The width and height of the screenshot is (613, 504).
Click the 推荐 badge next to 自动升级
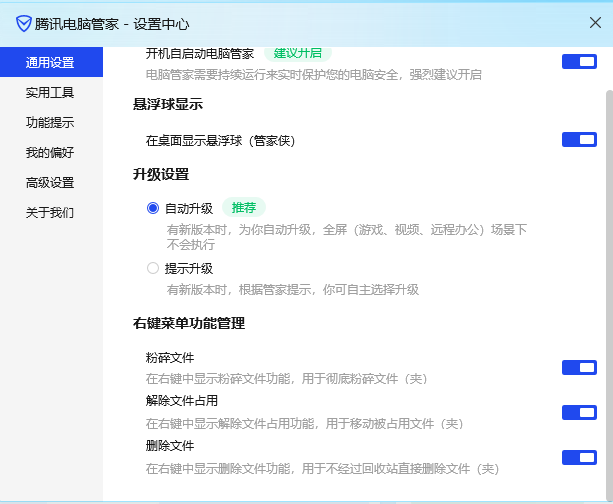point(244,207)
